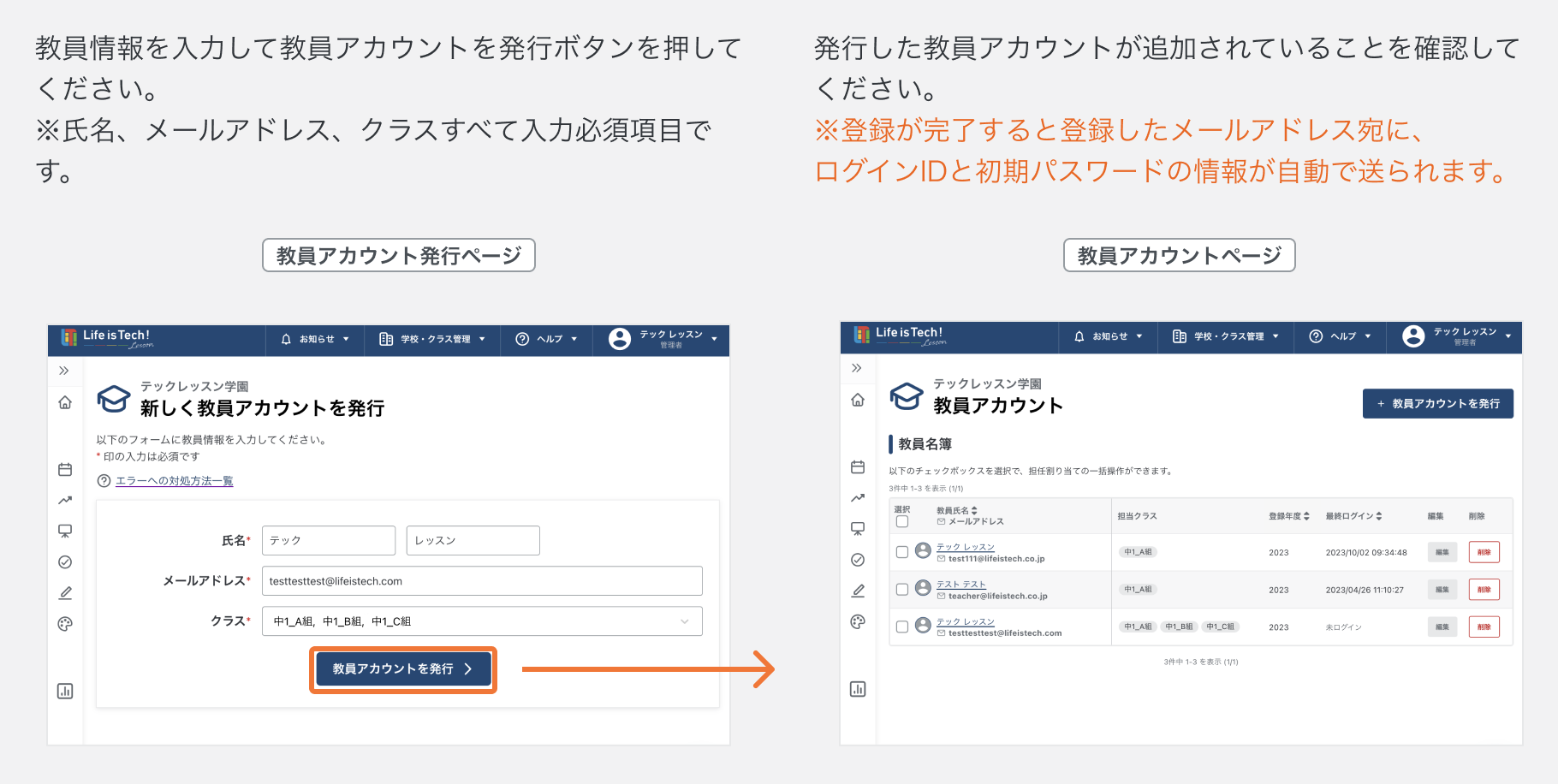Click the check-circle icon in the sidebar
The width and height of the screenshot is (1558, 784).
click(64, 561)
